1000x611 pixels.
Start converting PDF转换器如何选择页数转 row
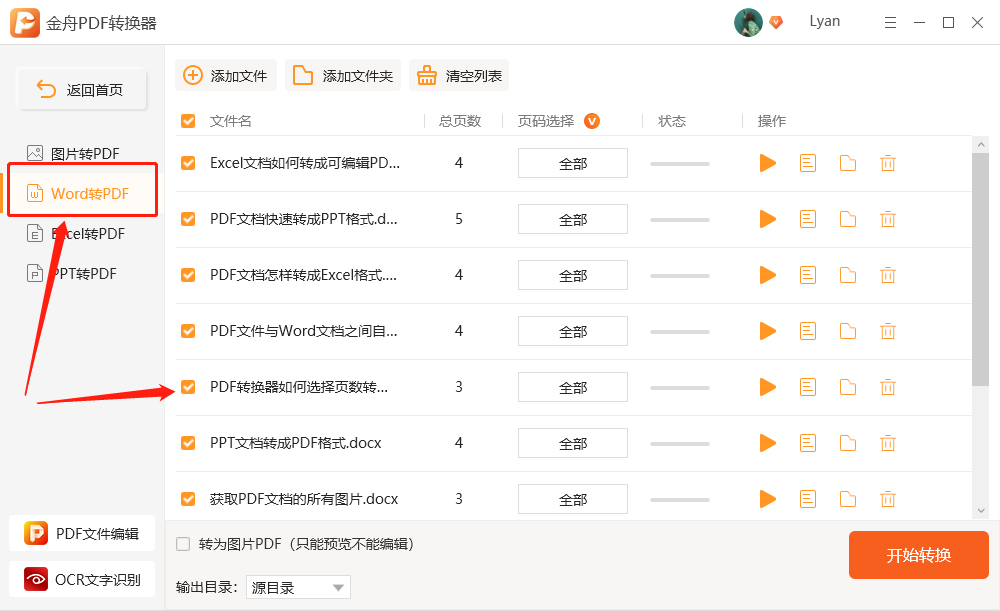coord(768,387)
